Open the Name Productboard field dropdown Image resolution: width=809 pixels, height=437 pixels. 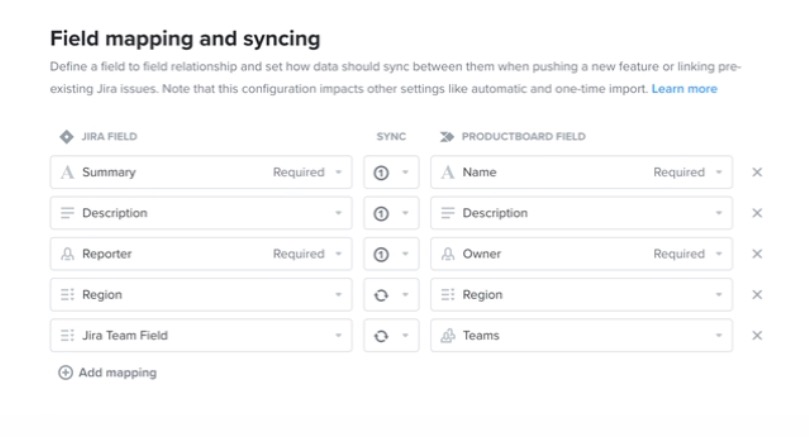tap(581, 172)
